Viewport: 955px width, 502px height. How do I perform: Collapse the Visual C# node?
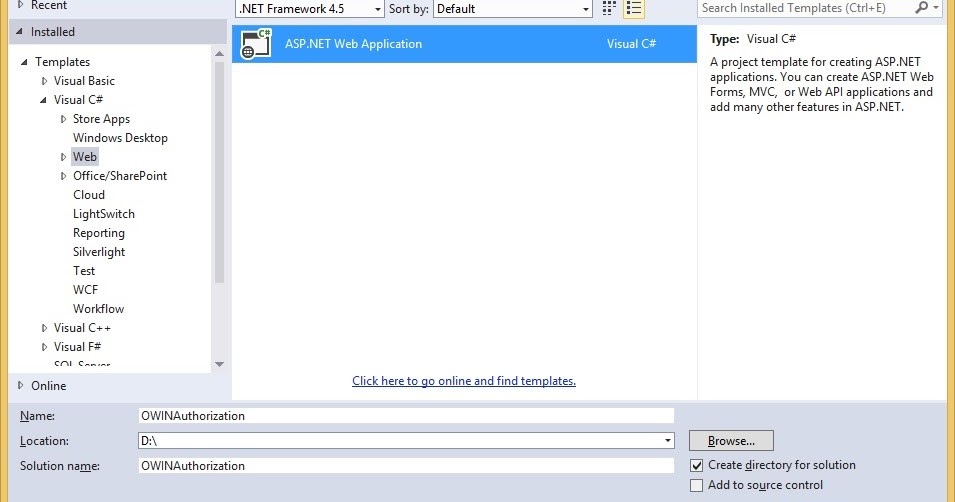43,100
